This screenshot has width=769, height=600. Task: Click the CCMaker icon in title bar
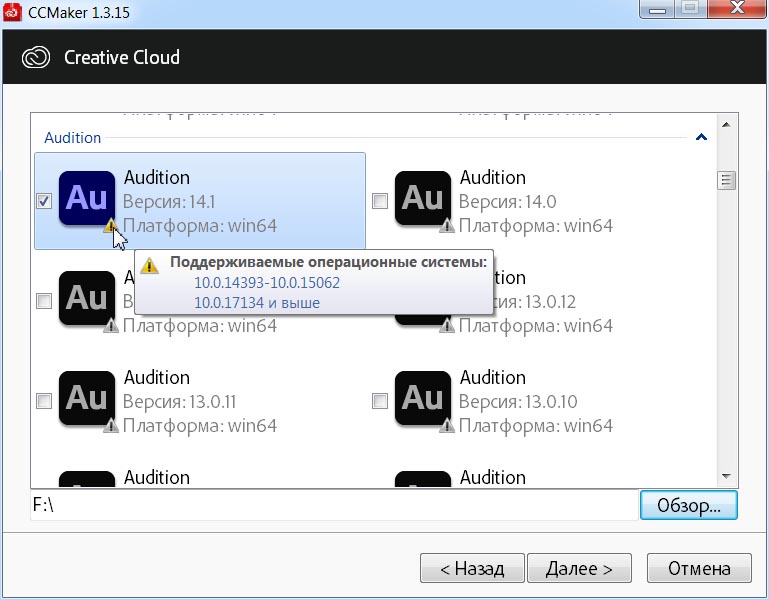(12, 11)
